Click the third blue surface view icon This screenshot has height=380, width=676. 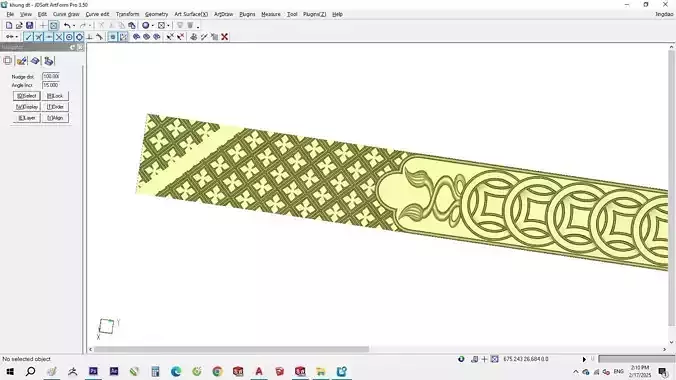tap(157, 37)
